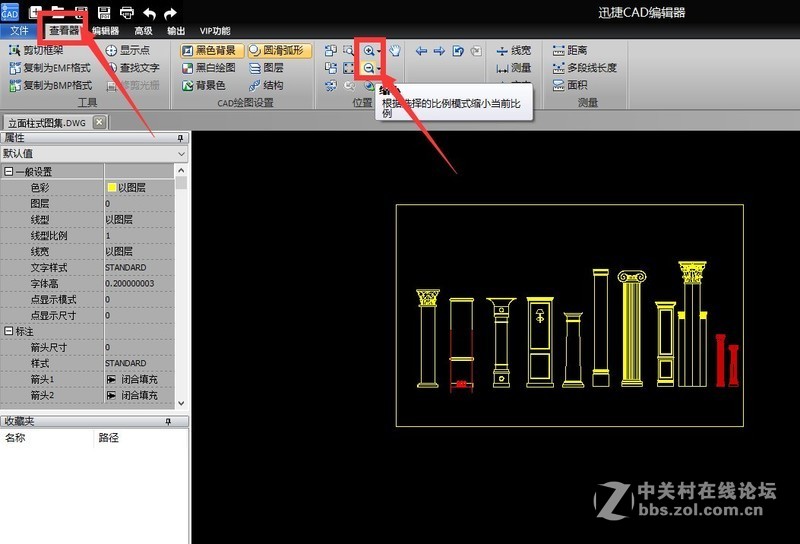Click the zoom window magnifier icon
Viewport: 800px width, 544px height.
click(x=349, y=51)
